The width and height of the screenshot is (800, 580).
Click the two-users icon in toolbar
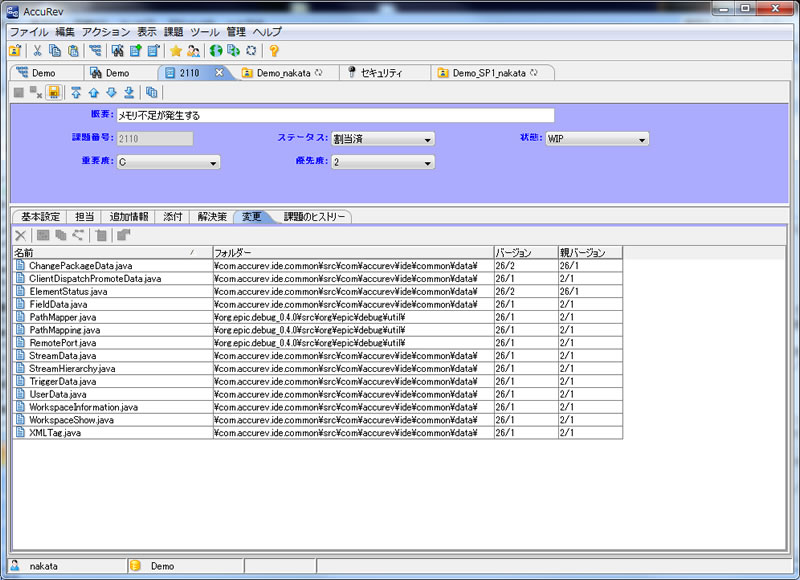pos(193,51)
